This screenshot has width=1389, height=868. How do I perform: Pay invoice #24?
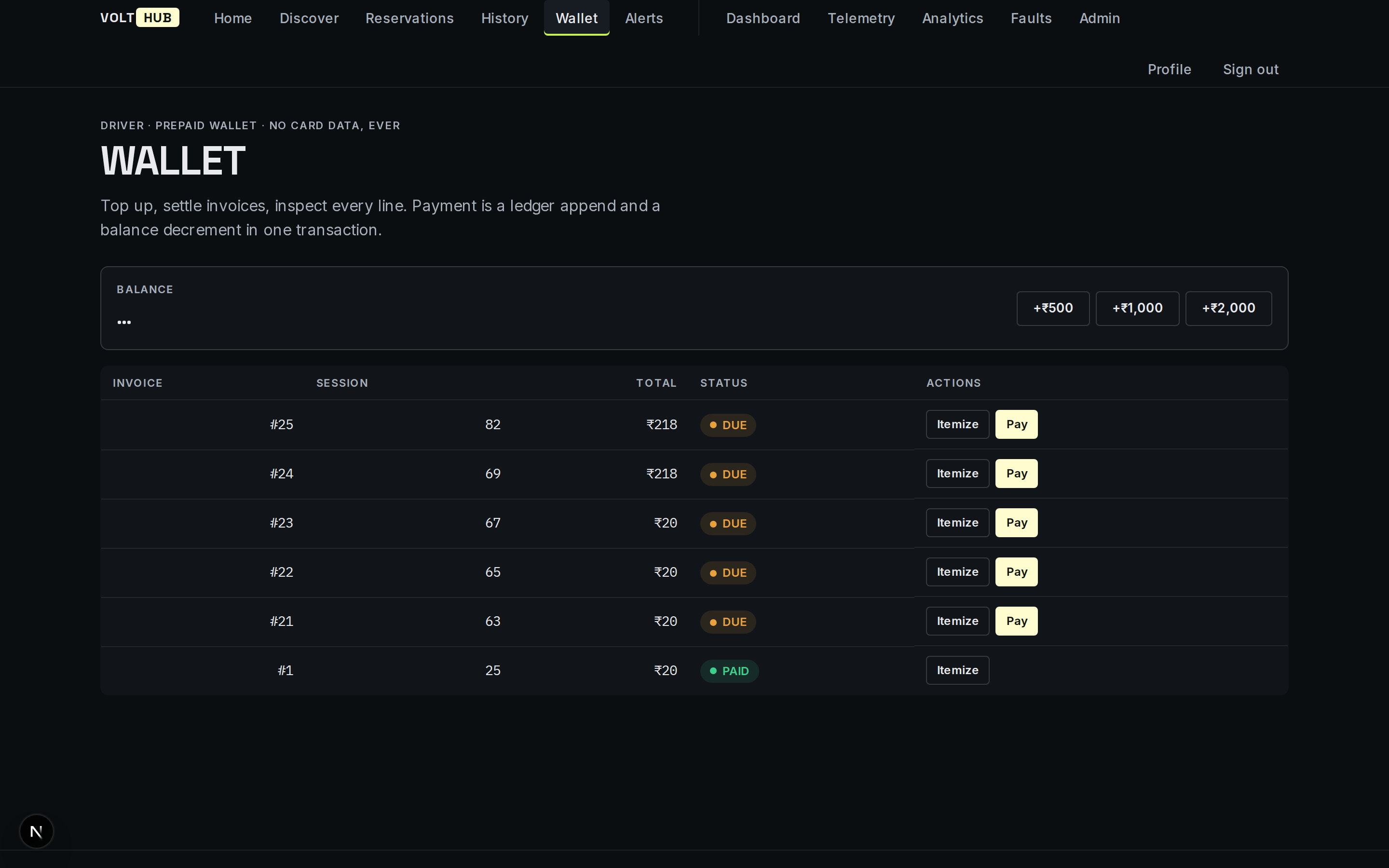1016,474
